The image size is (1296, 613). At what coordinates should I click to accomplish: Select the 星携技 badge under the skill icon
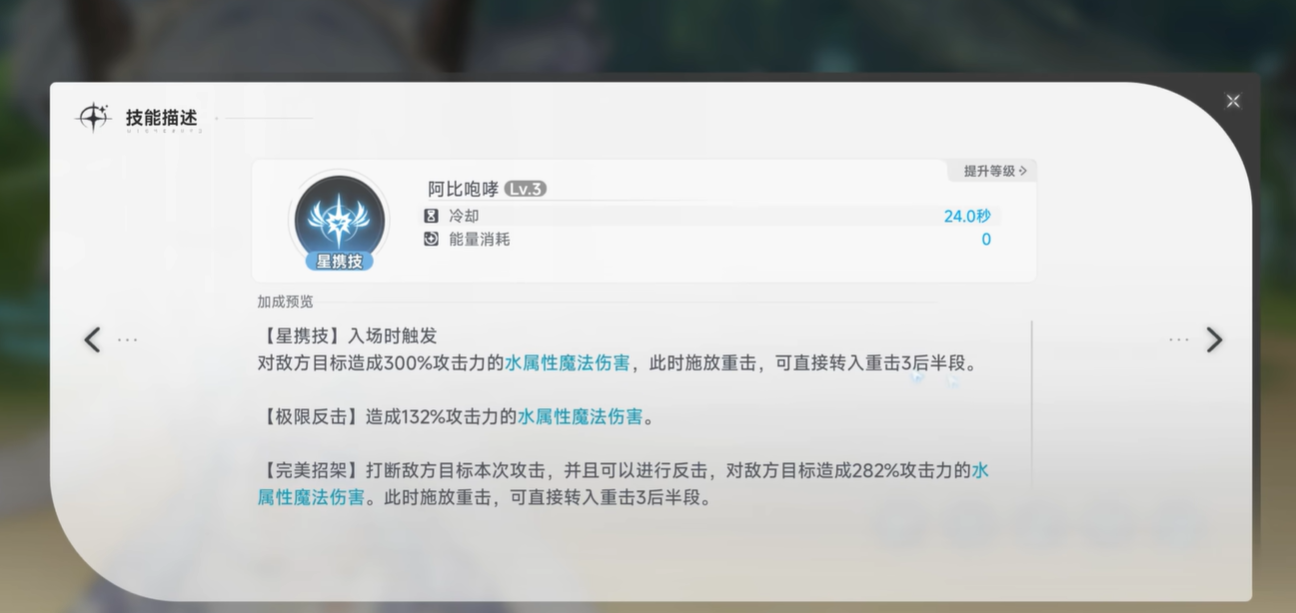coord(340,261)
